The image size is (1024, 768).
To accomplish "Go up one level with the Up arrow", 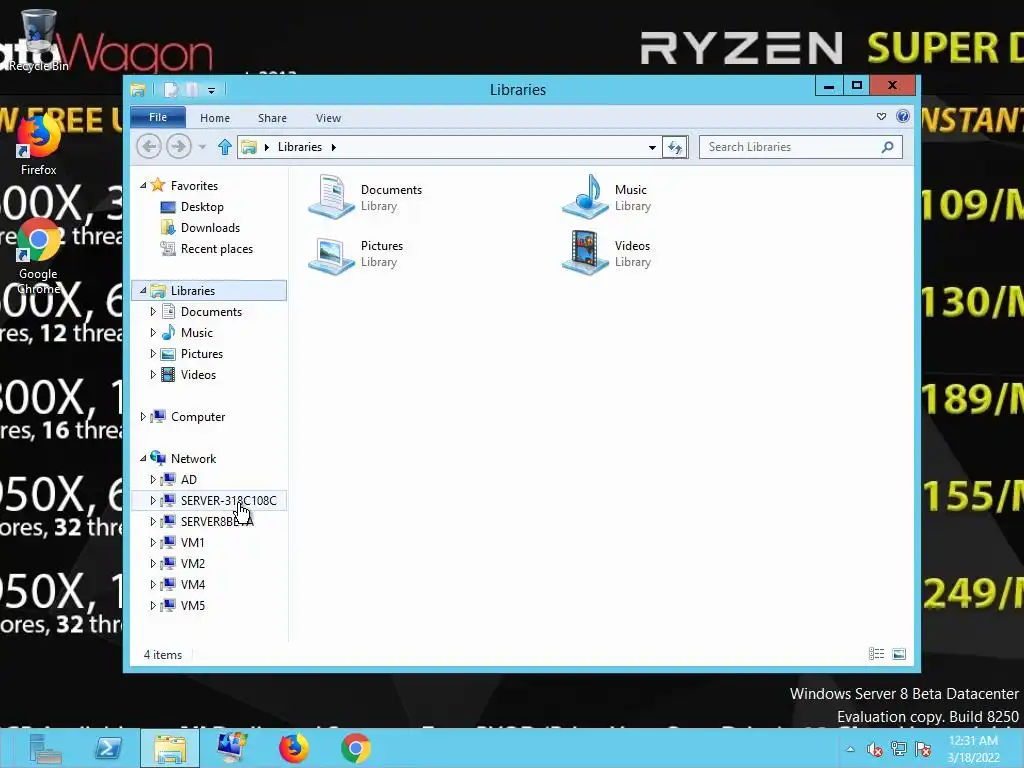I will 225,147.
